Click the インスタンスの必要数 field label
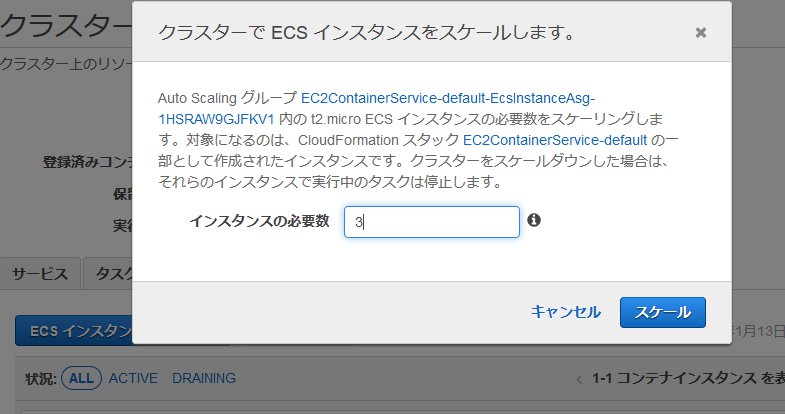 pyautogui.click(x=260, y=221)
